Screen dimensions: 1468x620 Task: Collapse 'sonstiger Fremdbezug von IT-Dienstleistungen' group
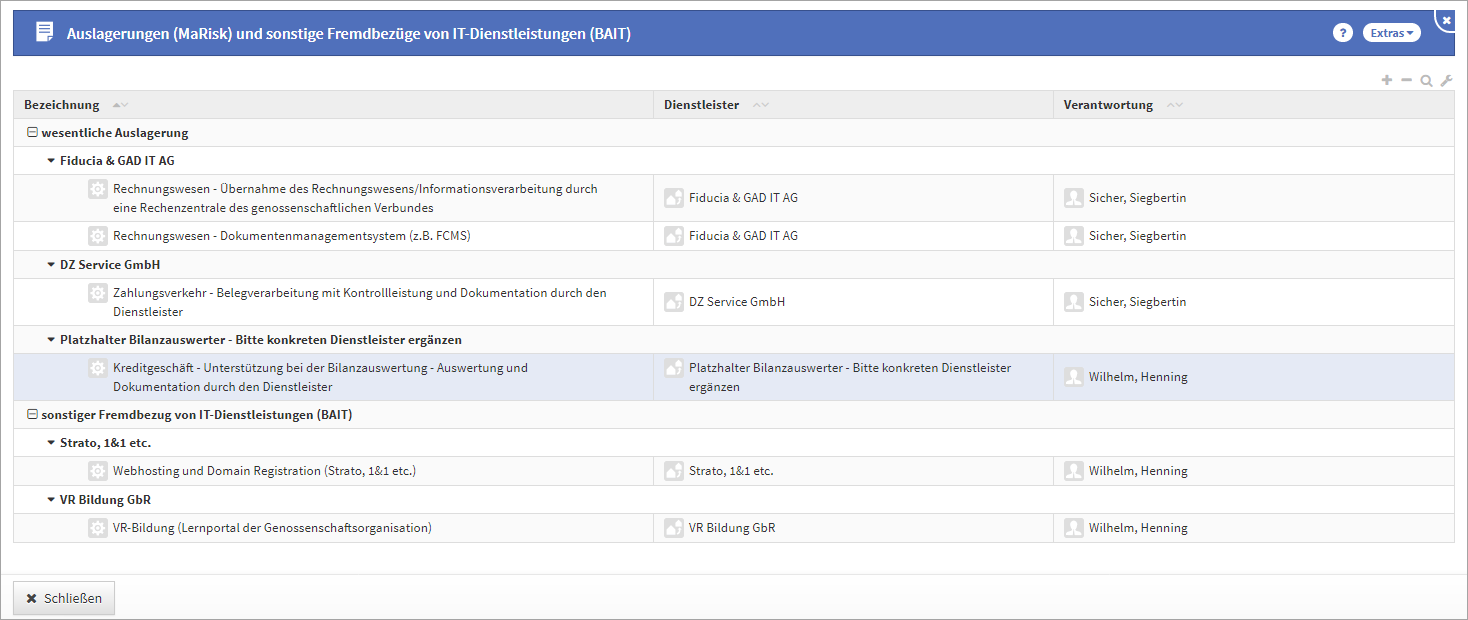click(32, 415)
